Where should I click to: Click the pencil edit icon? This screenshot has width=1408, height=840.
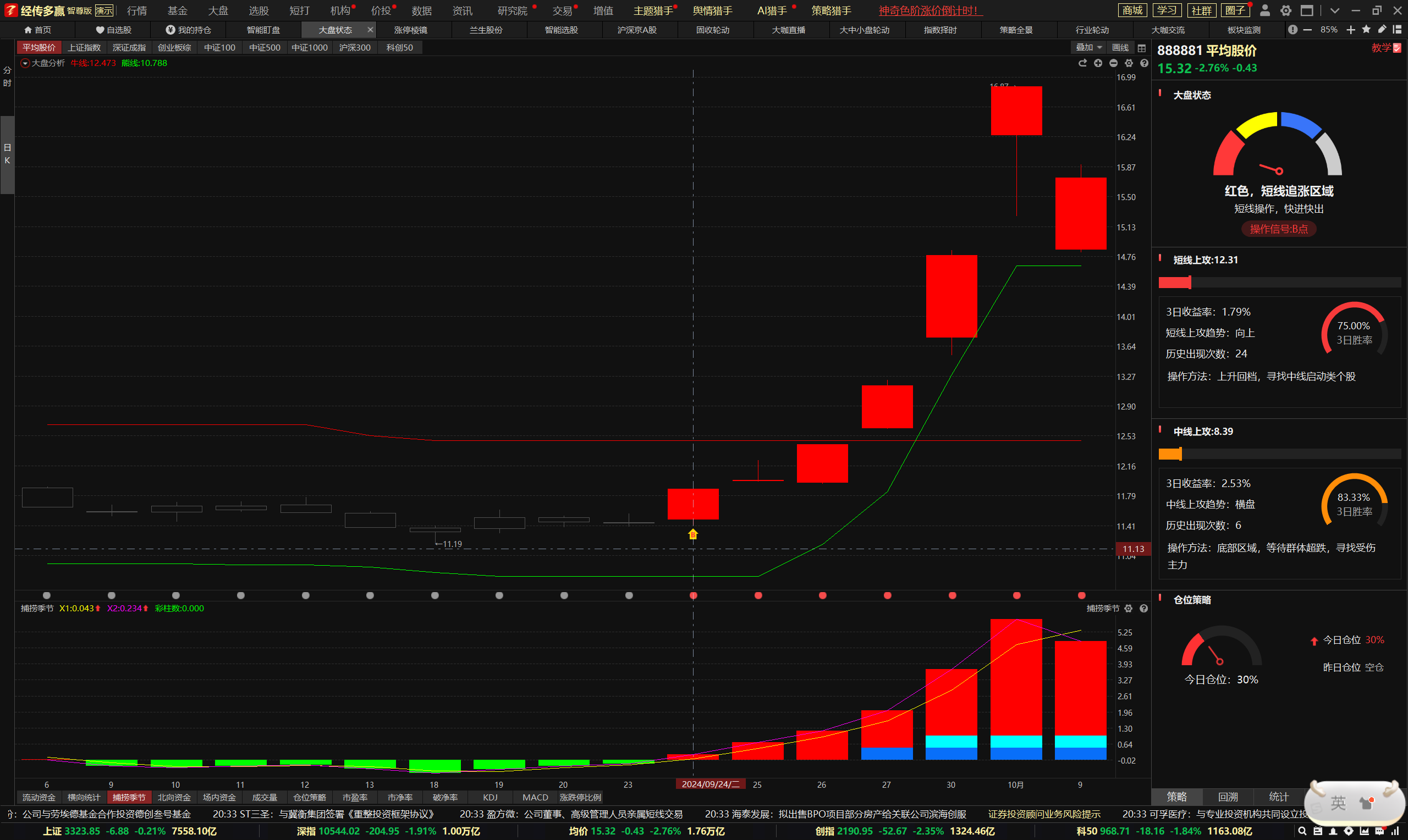point(1382,30)
